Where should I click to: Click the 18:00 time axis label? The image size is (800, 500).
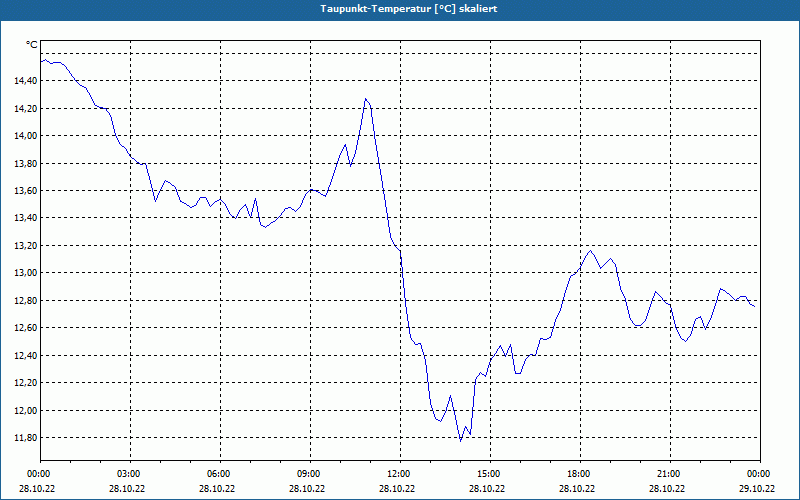580,474
